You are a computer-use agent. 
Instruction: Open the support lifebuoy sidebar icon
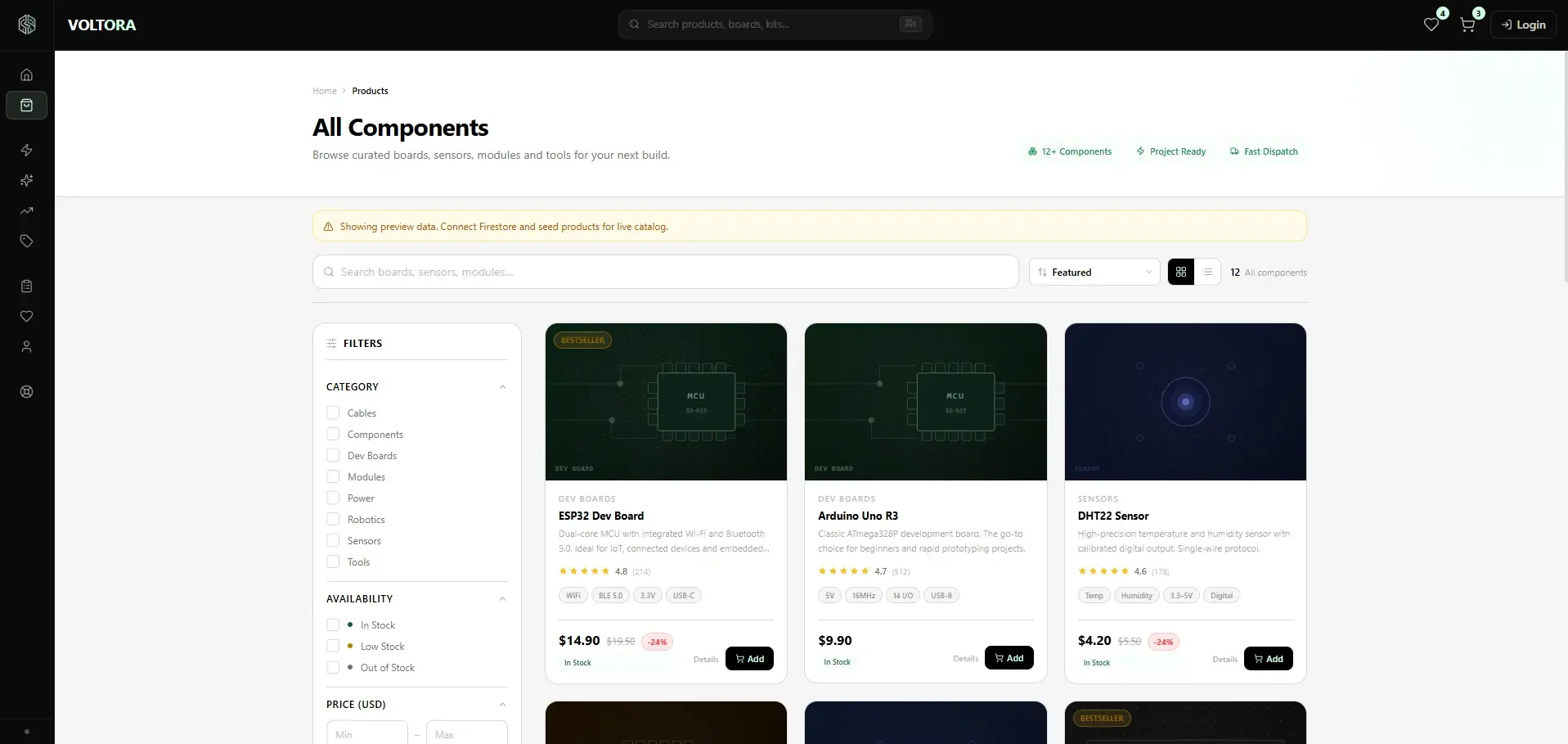coord(27,391)
